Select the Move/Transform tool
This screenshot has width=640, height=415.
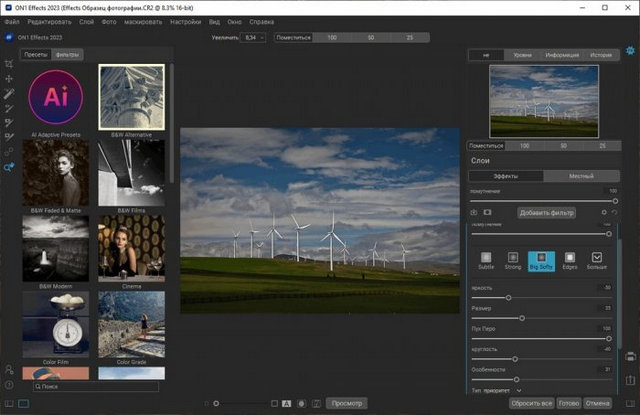point(9,78)
